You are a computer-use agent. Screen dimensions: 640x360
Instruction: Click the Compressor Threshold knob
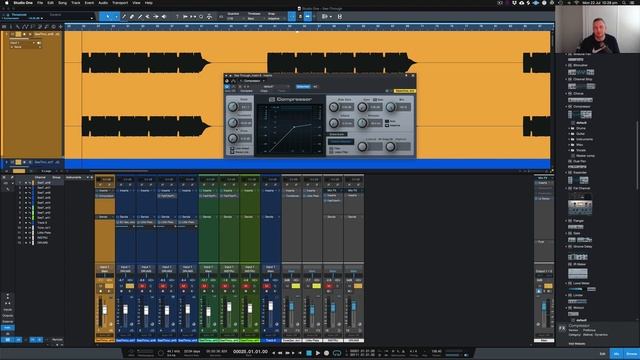pos(233,122)
